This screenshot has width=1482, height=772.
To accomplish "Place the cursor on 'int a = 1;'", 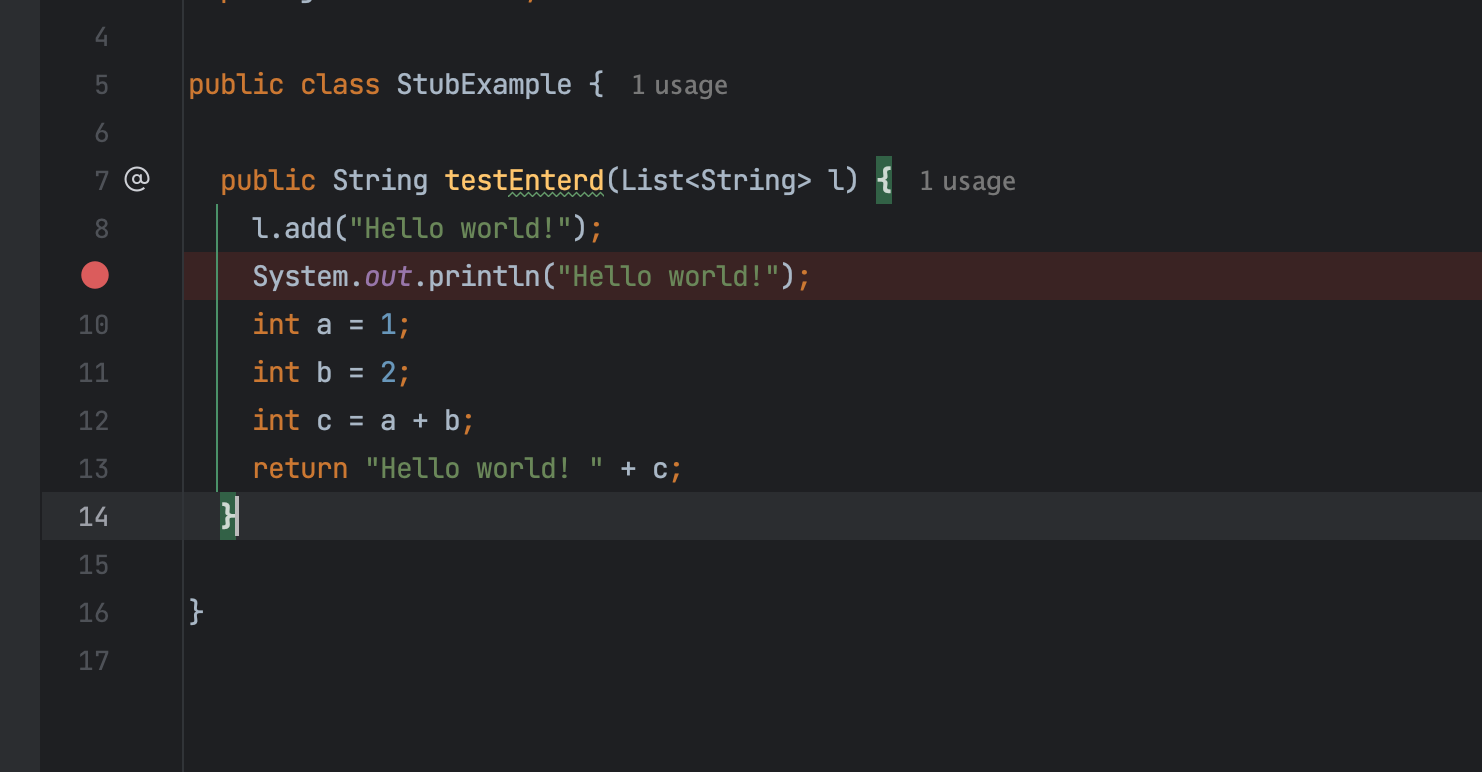I will tap(332, 324).
